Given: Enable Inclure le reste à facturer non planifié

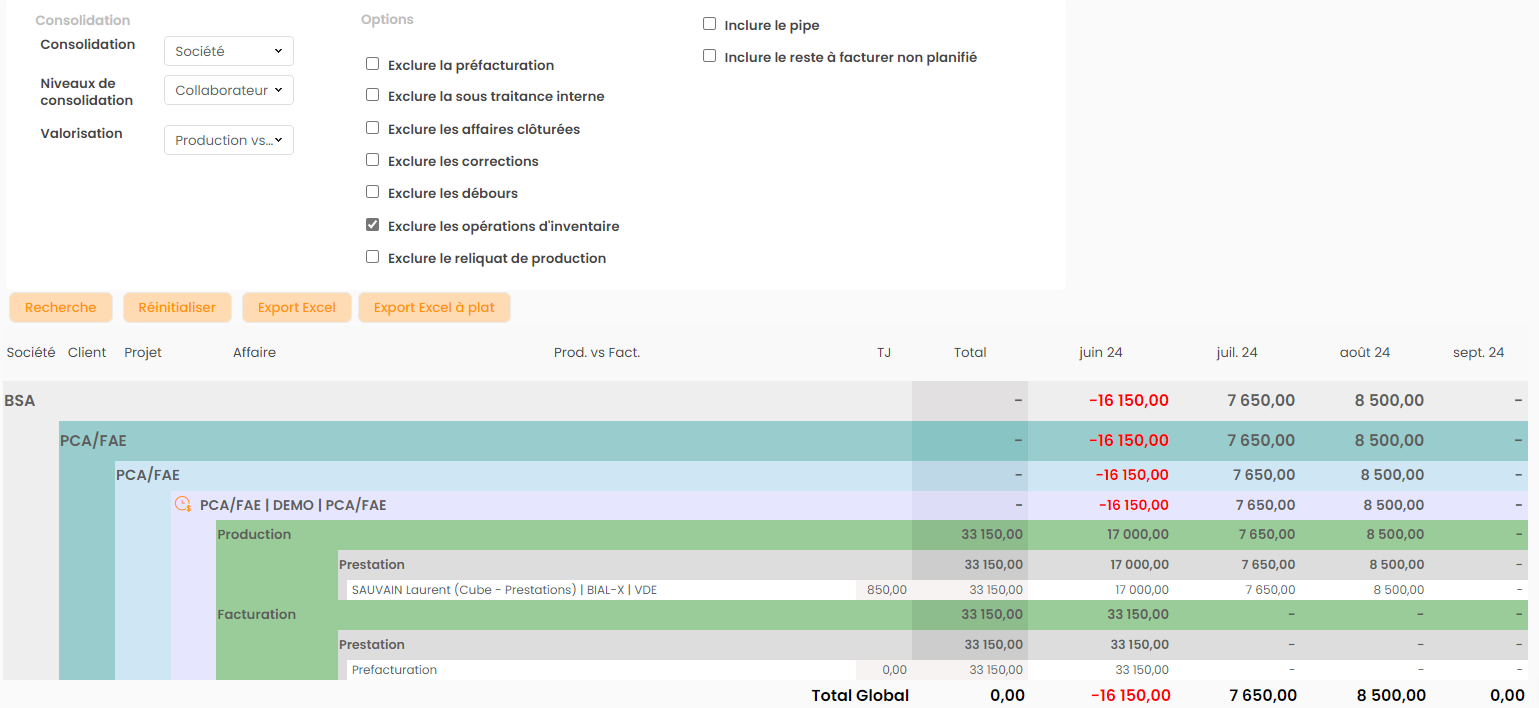Looking at the screenshot, I should pos(709,56).
